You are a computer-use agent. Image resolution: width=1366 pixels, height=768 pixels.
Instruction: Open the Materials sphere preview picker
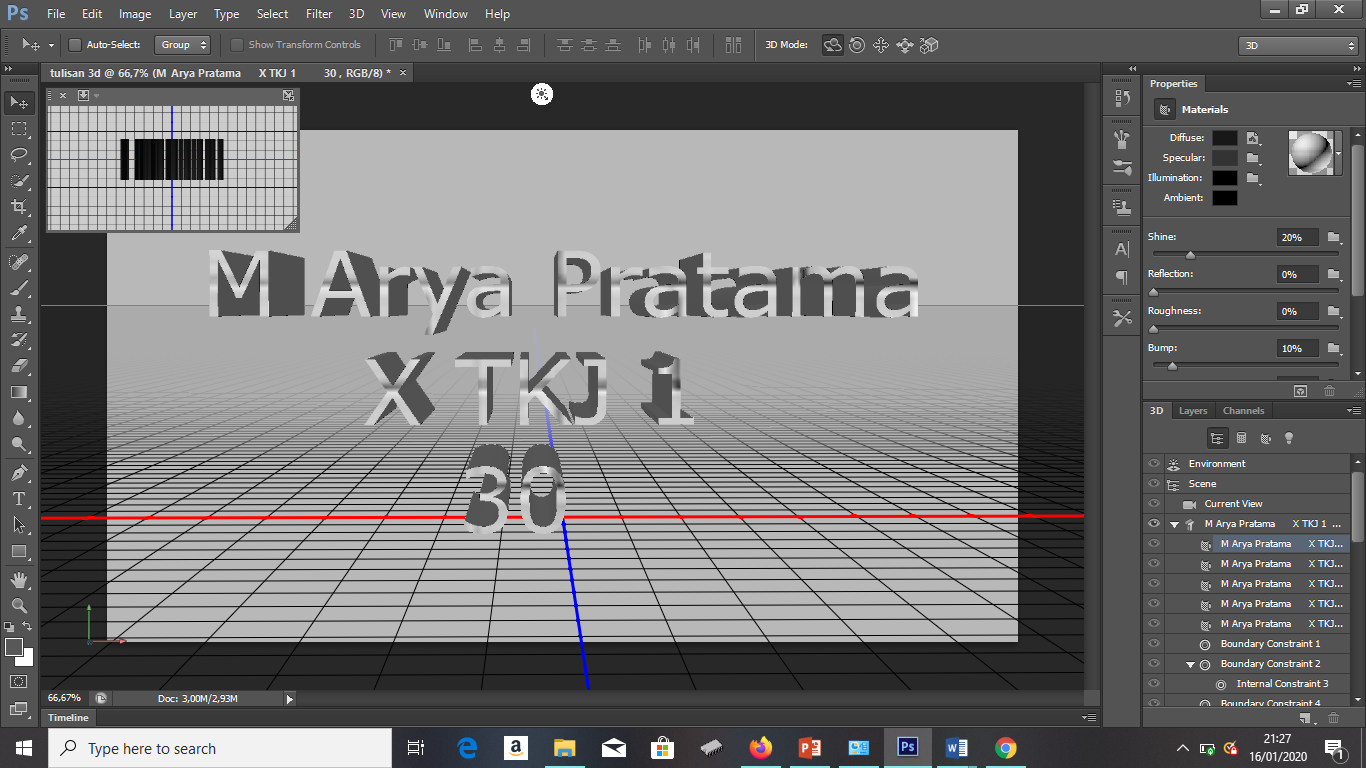pos(1313,151)
